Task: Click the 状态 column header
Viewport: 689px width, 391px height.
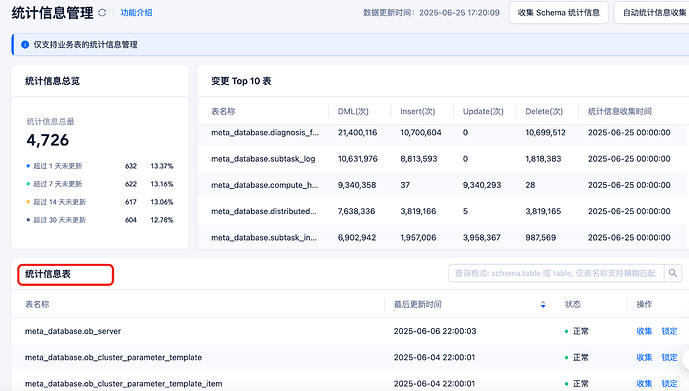Action: pyautogui.click(x=573, y=304)
